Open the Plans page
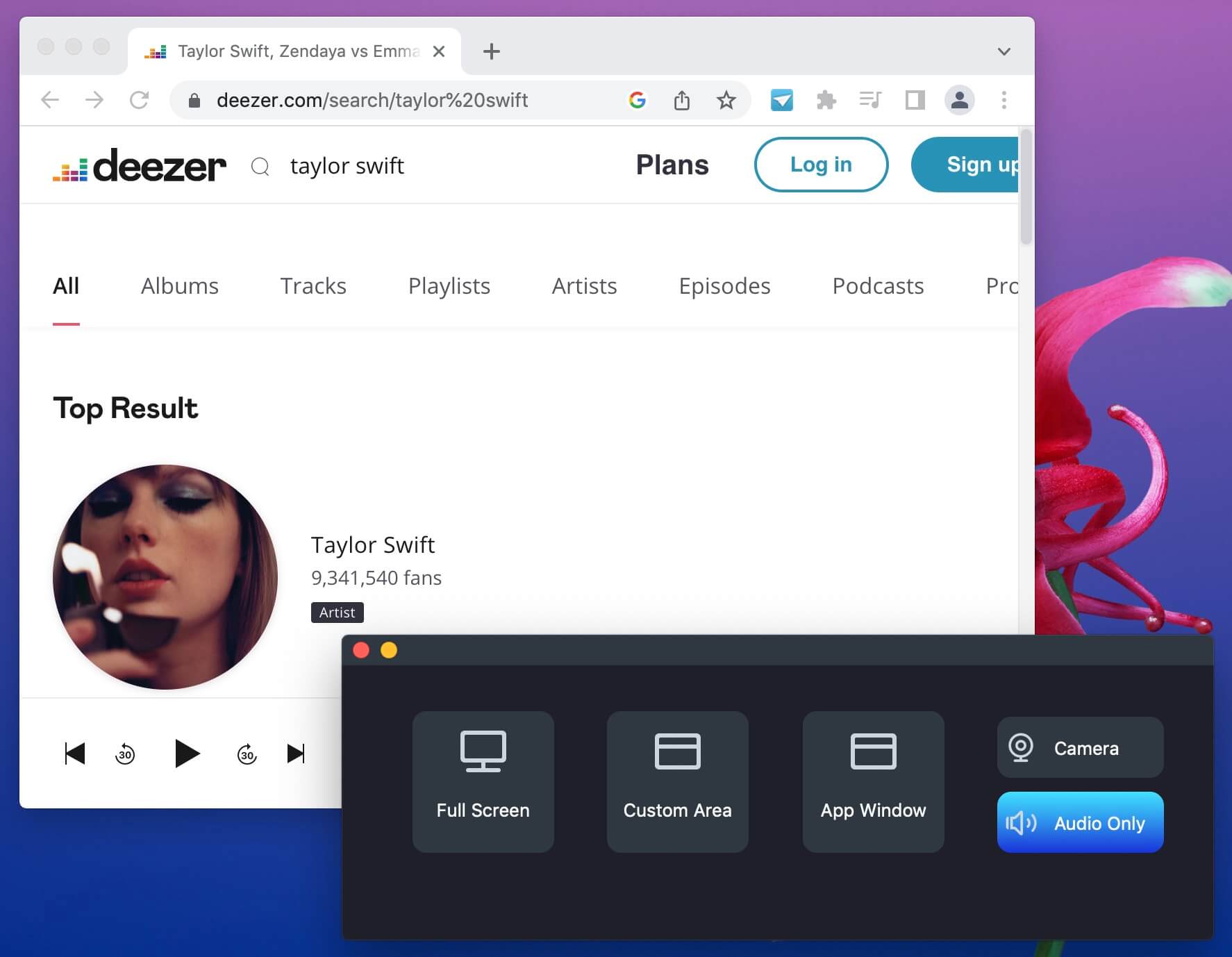 coord(672,165)
